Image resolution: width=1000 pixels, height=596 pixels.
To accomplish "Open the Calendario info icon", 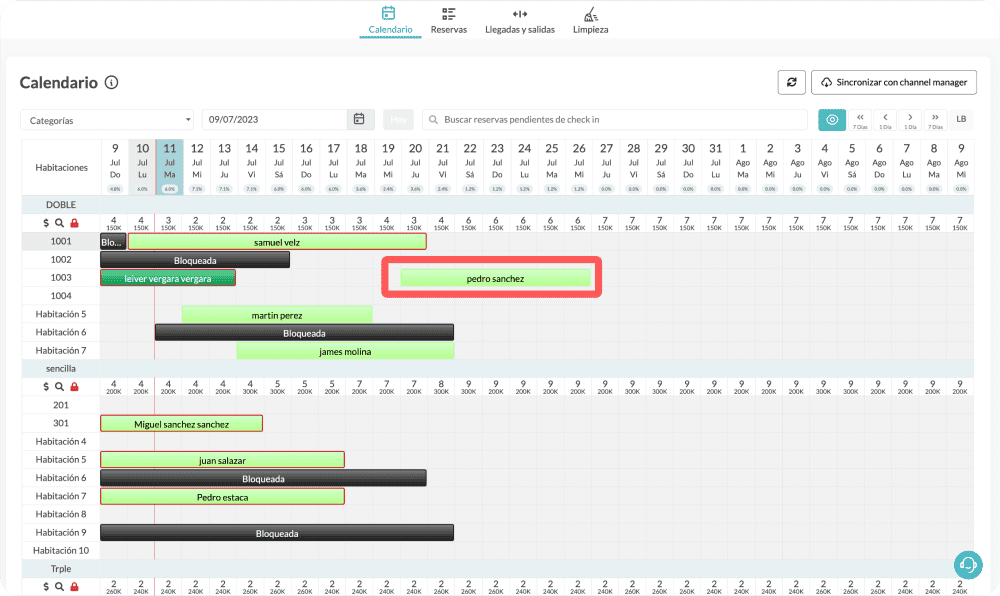I will [112, 82].
